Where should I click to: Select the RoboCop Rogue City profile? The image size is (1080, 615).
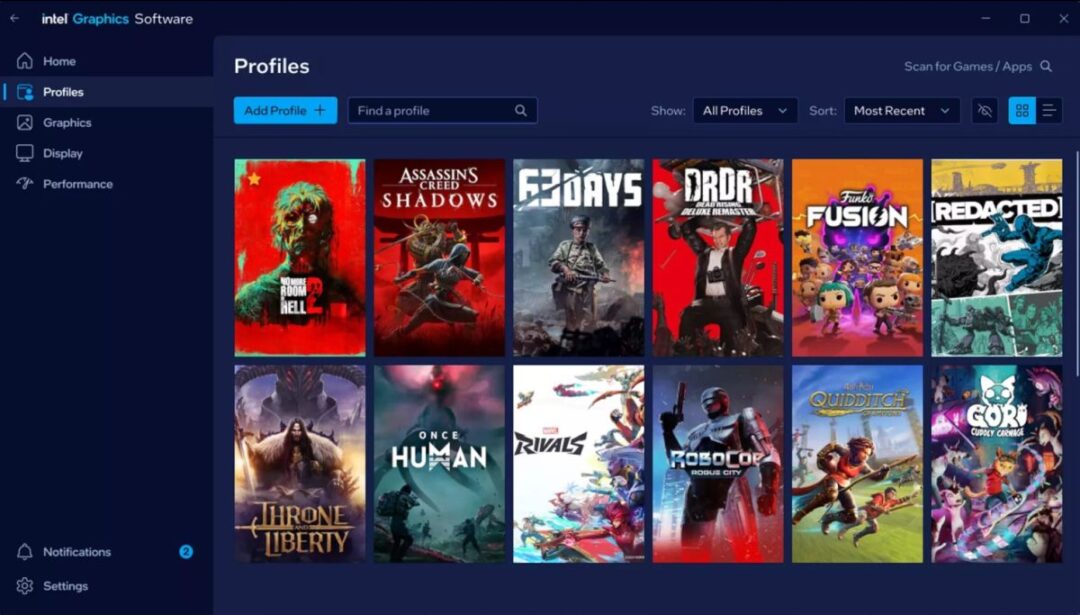[x=718, y=463]
